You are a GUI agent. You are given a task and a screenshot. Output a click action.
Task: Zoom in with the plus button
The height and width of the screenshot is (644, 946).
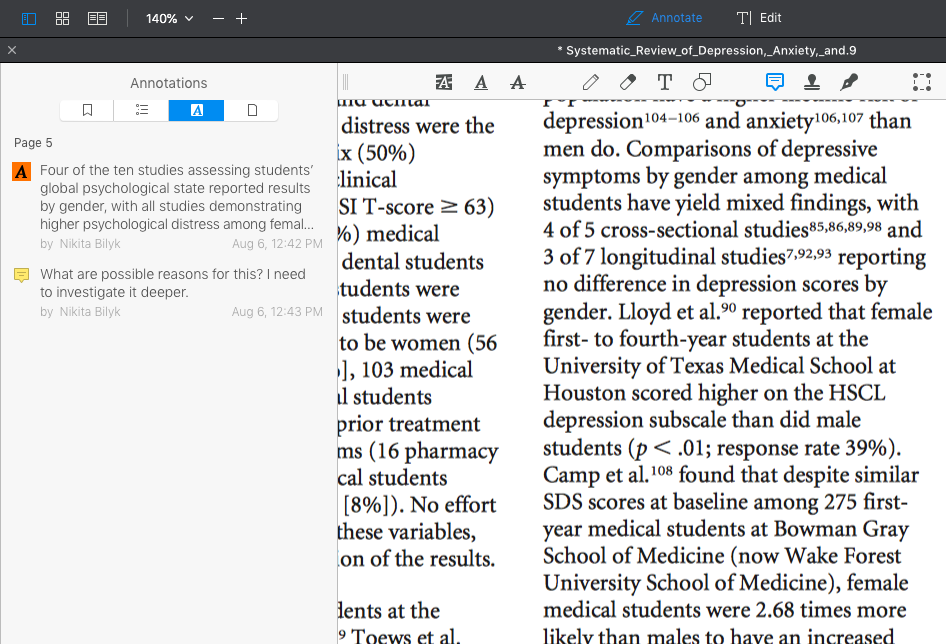point(241,19)
